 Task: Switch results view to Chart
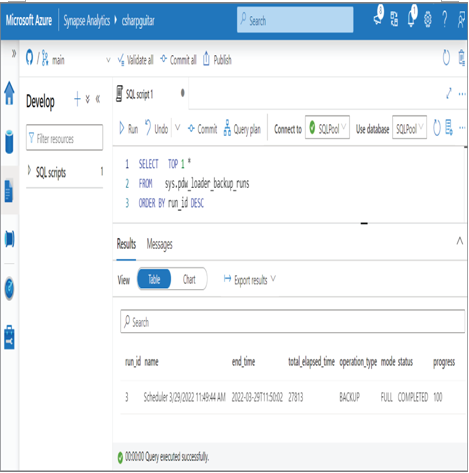click(x=189, y=279)
